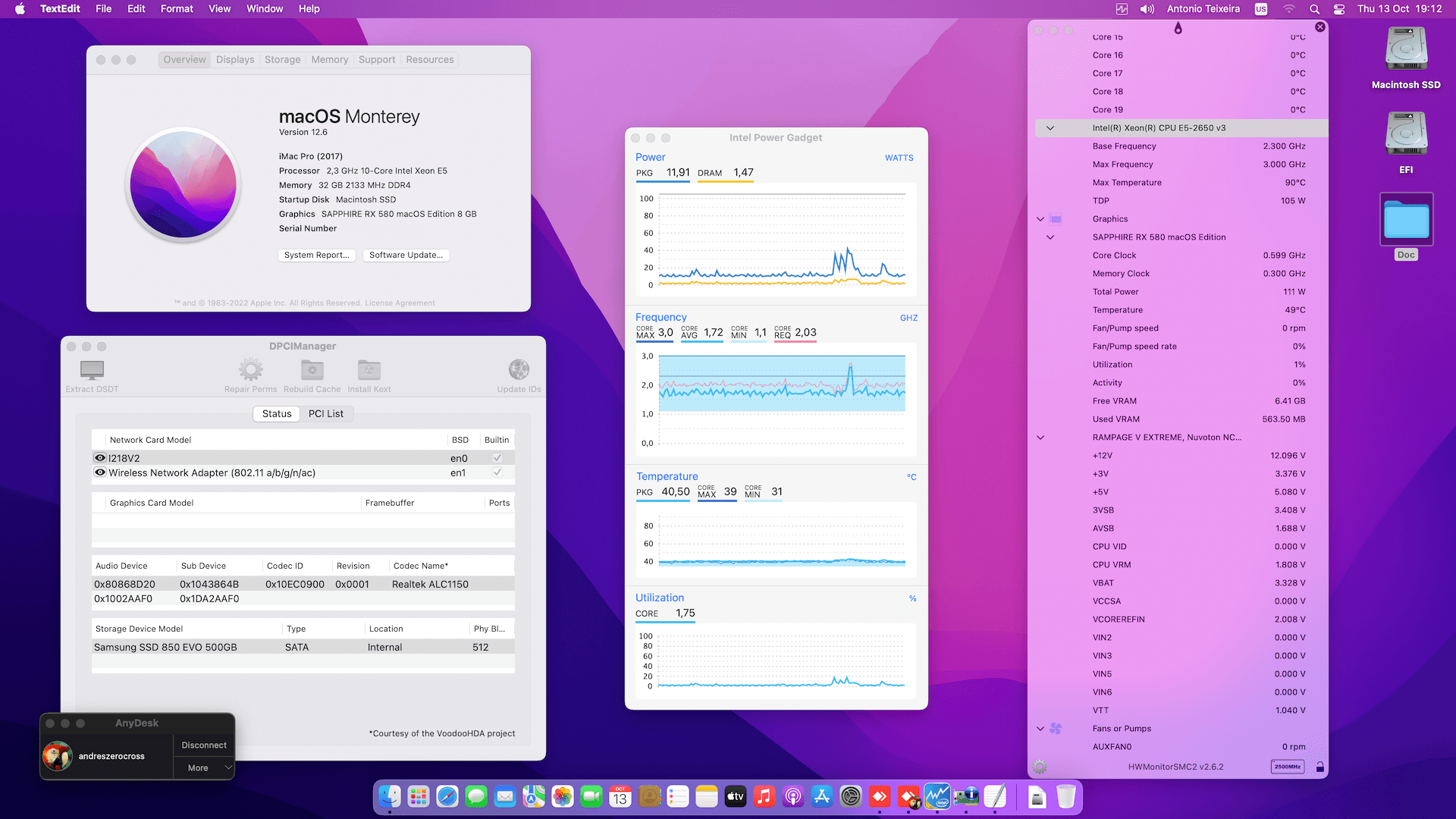Image resolution: width=1456 pixels, height=819 pixels.
Task: Open the Displays tab in About This Mac
Action: (x=234, y=59)
